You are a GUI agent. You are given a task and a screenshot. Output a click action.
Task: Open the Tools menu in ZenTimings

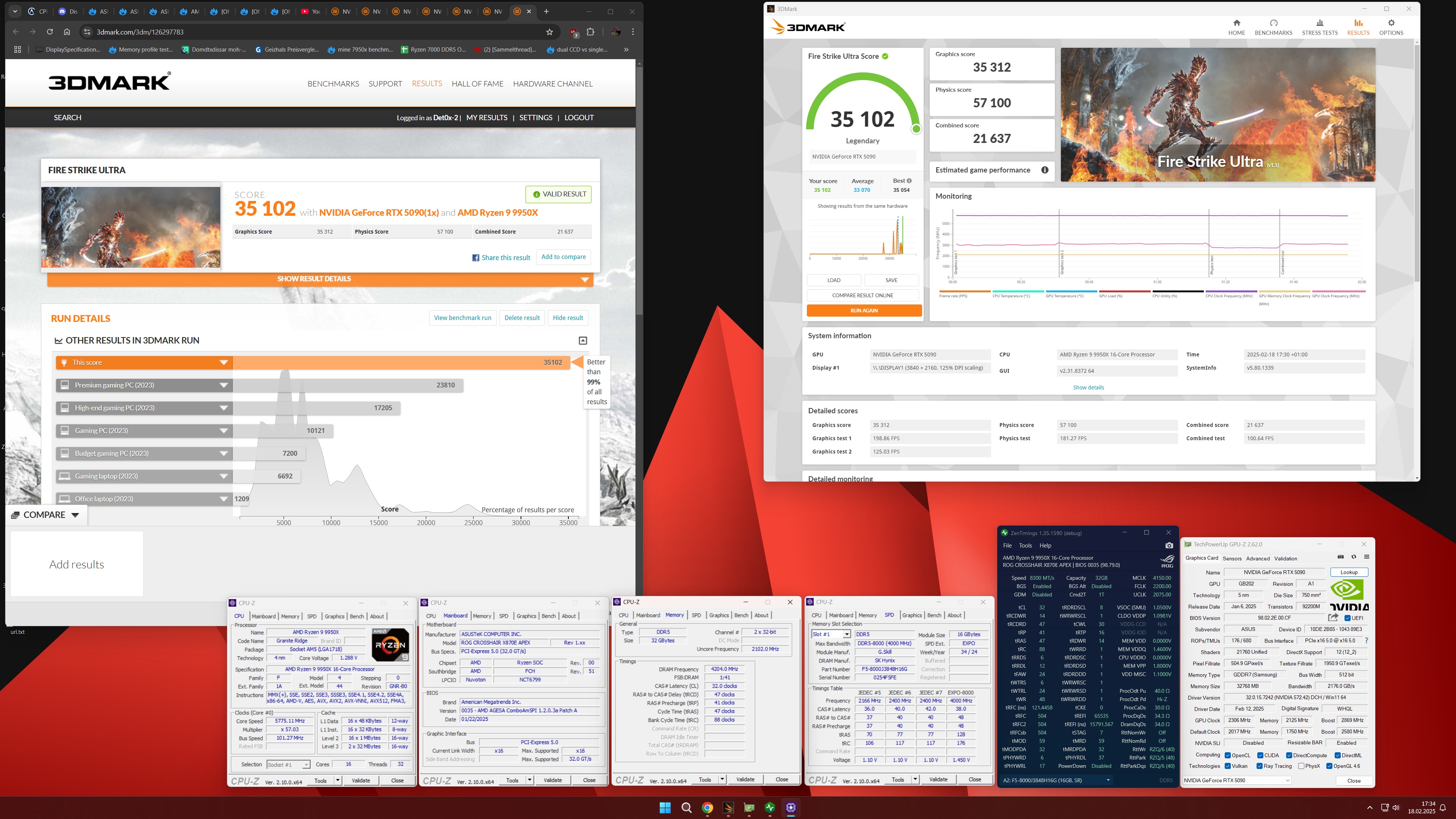(1025, 546)
